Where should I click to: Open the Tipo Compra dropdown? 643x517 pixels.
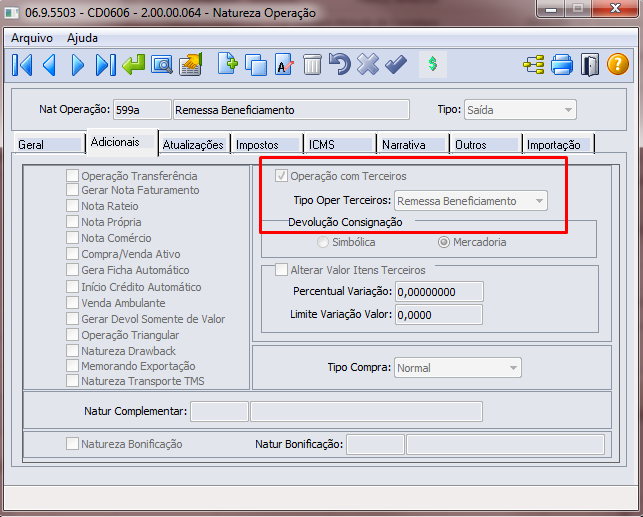point(458,368)
